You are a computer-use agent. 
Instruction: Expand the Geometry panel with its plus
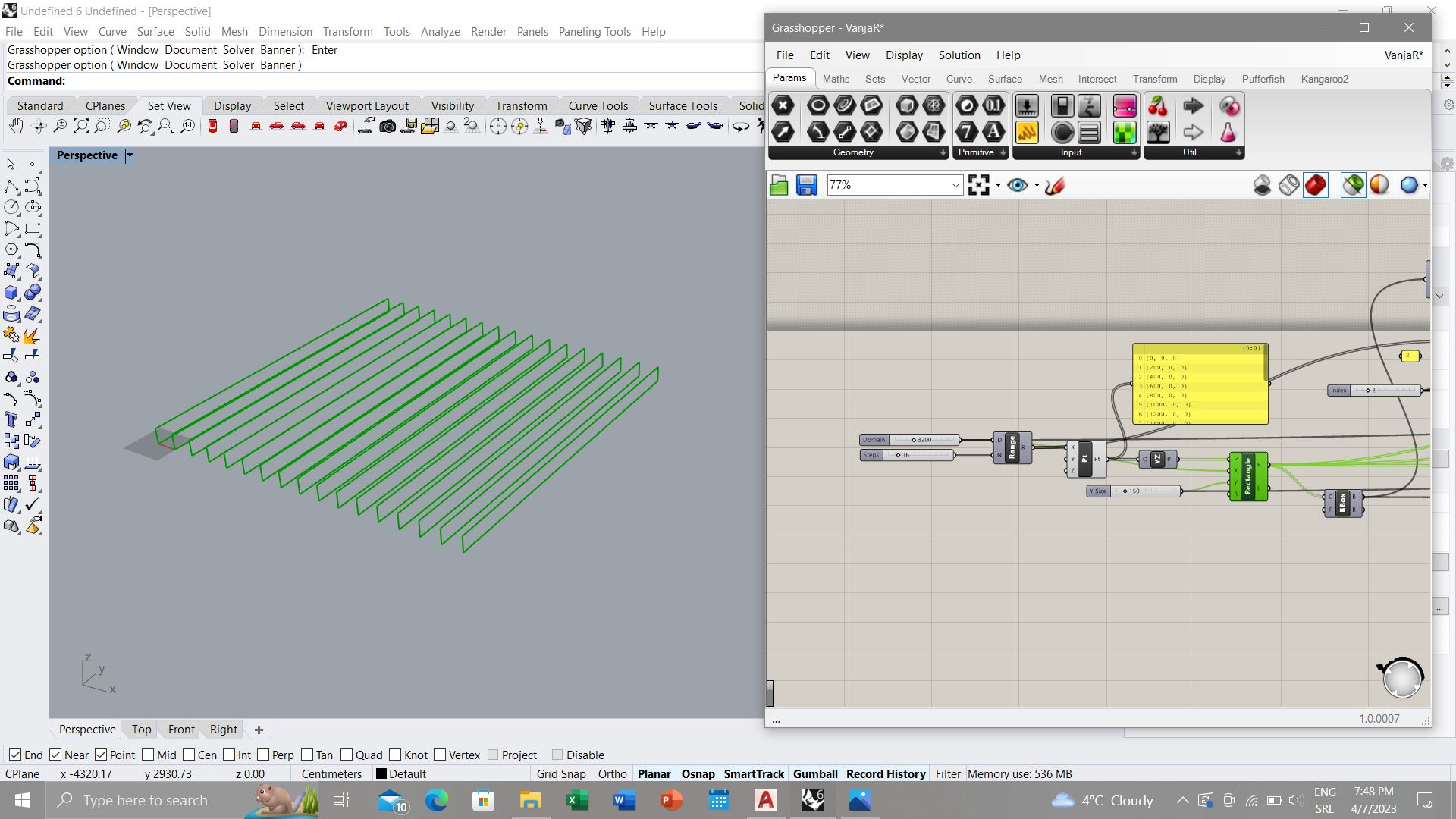[943, 152]
